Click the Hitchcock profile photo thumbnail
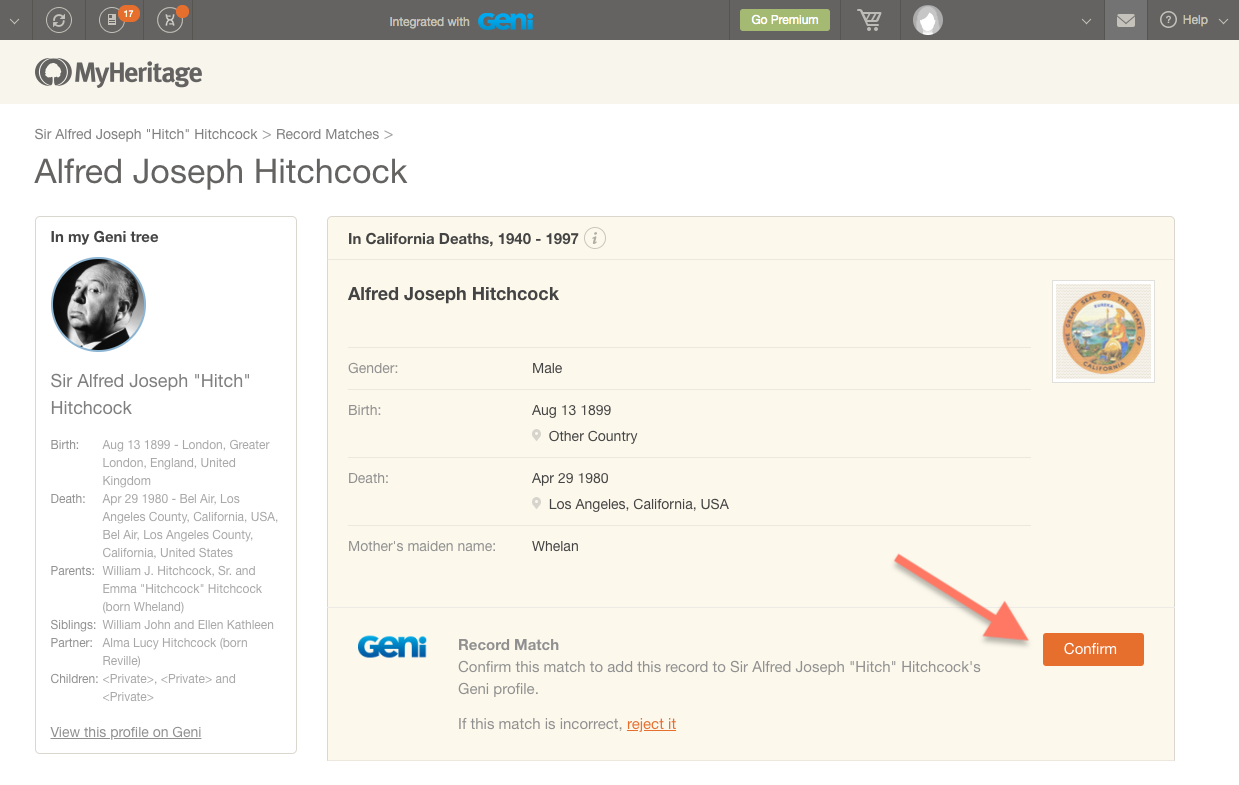This screenshot has width=1239, height=785. click(99, 305)
